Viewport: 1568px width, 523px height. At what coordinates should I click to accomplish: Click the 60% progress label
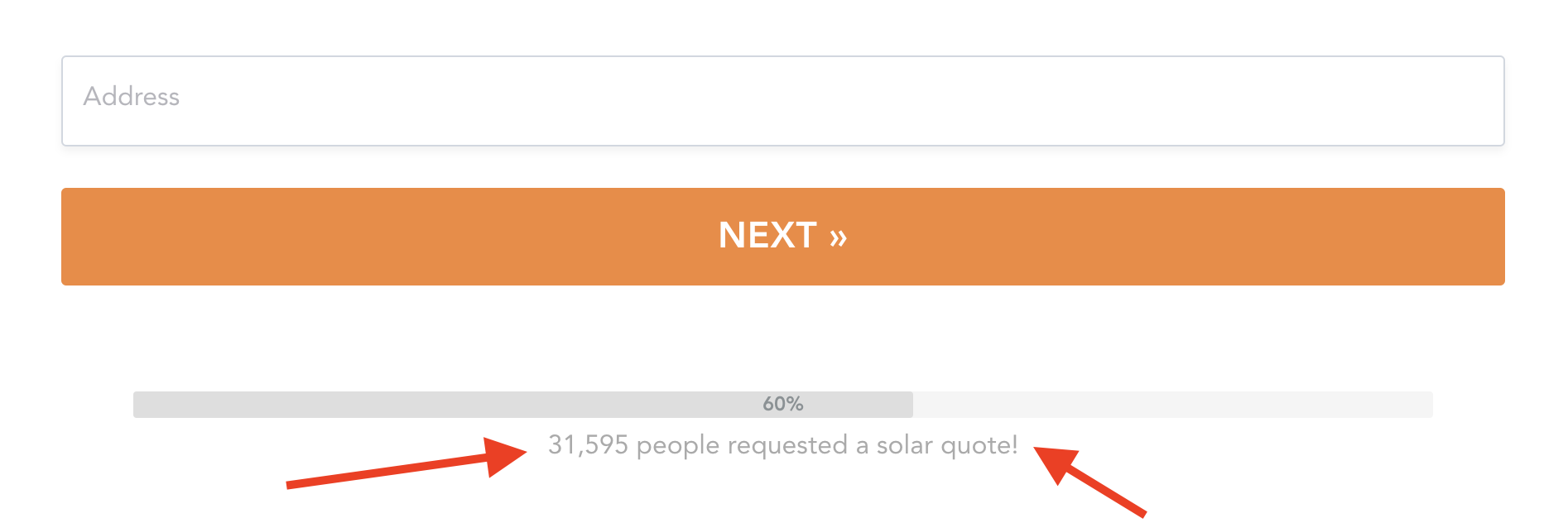coord(782,404)
